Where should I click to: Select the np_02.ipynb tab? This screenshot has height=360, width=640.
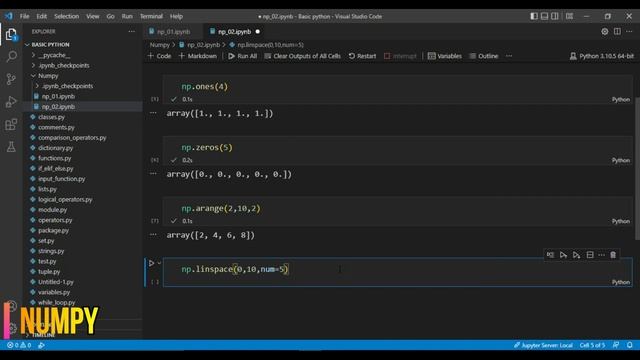234,31
